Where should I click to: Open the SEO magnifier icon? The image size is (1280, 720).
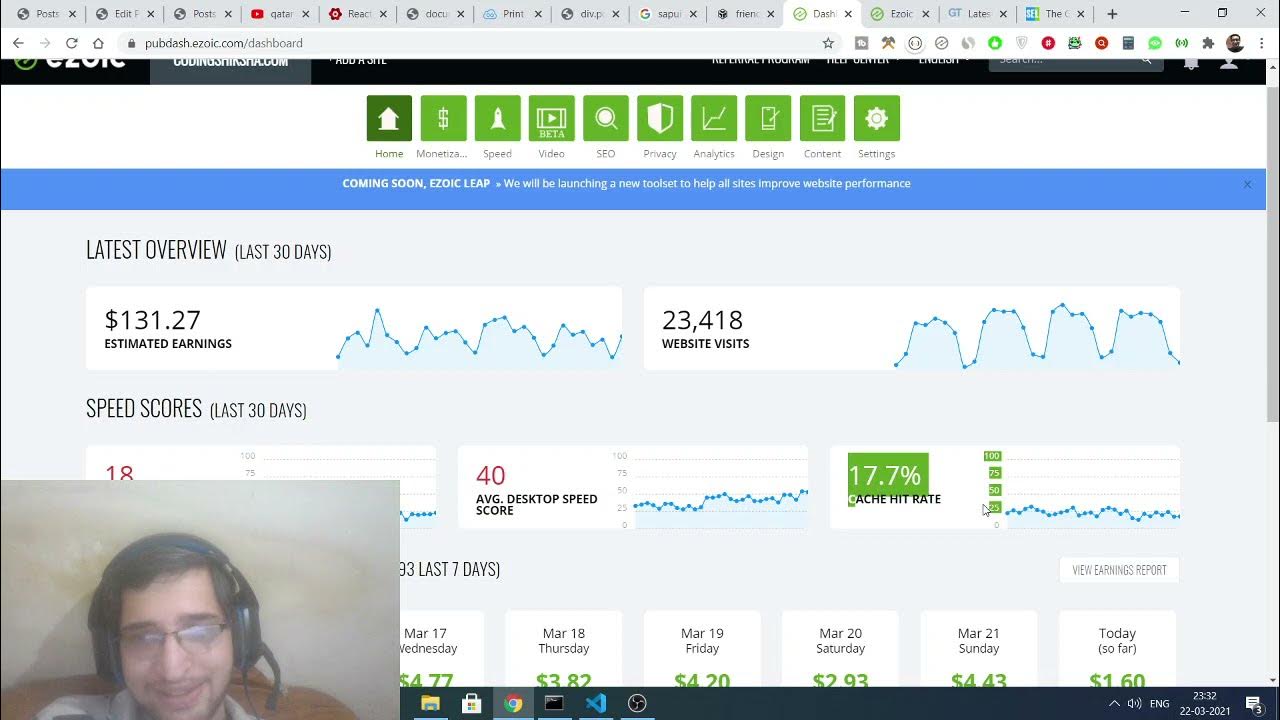[605, 119]
